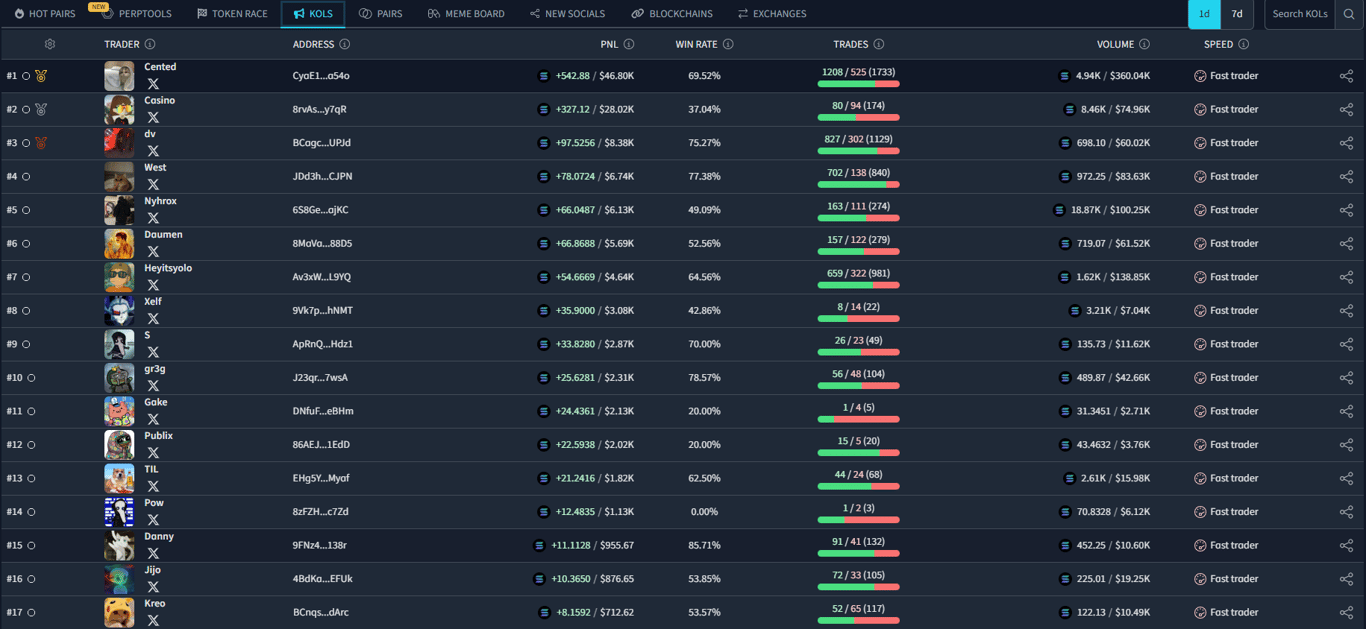The height and width of the screenshot is (629, 1366).
Task: Share Daumen's row
Action: point(1346,243)
